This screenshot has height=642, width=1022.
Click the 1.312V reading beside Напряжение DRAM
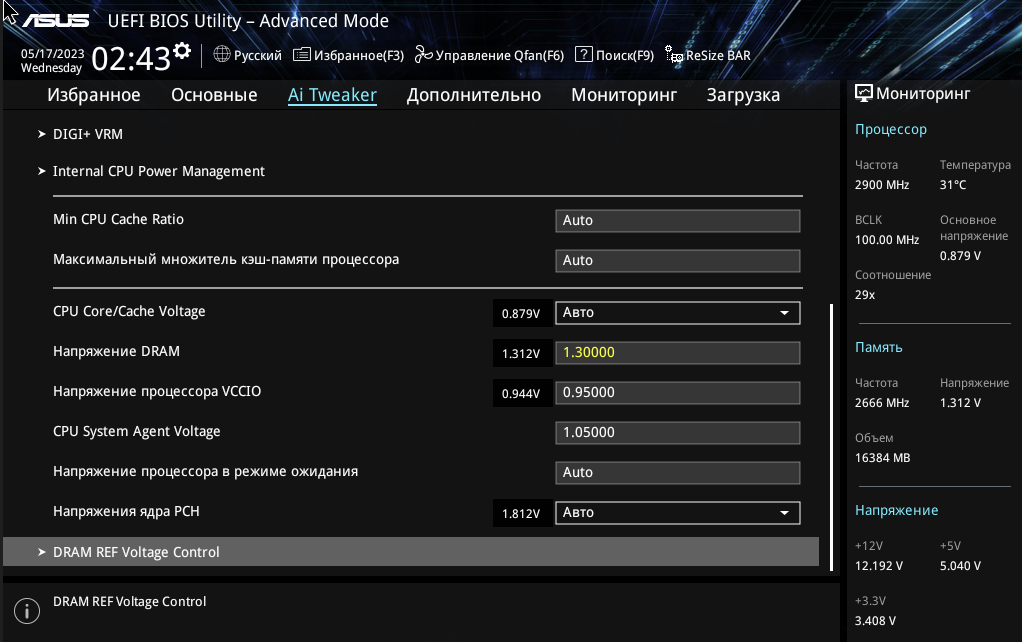click(x=521, y=354)
